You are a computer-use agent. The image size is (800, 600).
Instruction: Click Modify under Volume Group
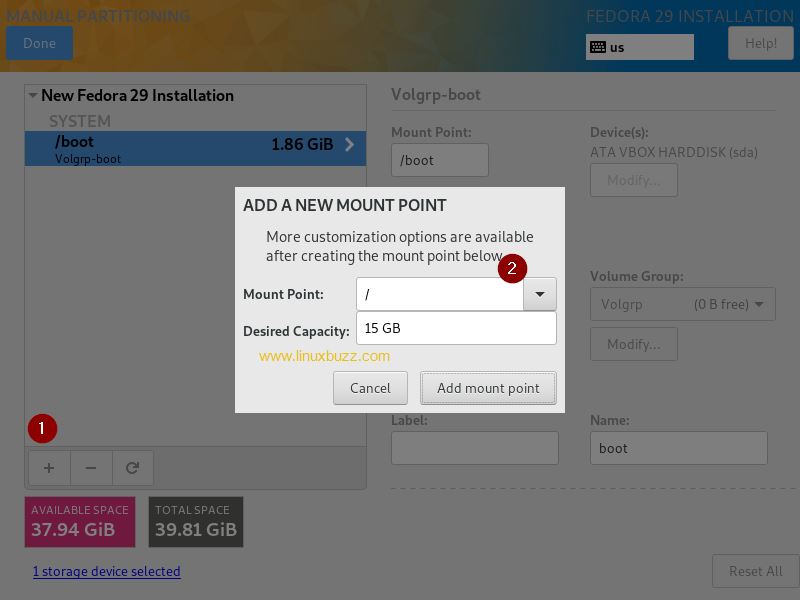(x=634, y=344)
